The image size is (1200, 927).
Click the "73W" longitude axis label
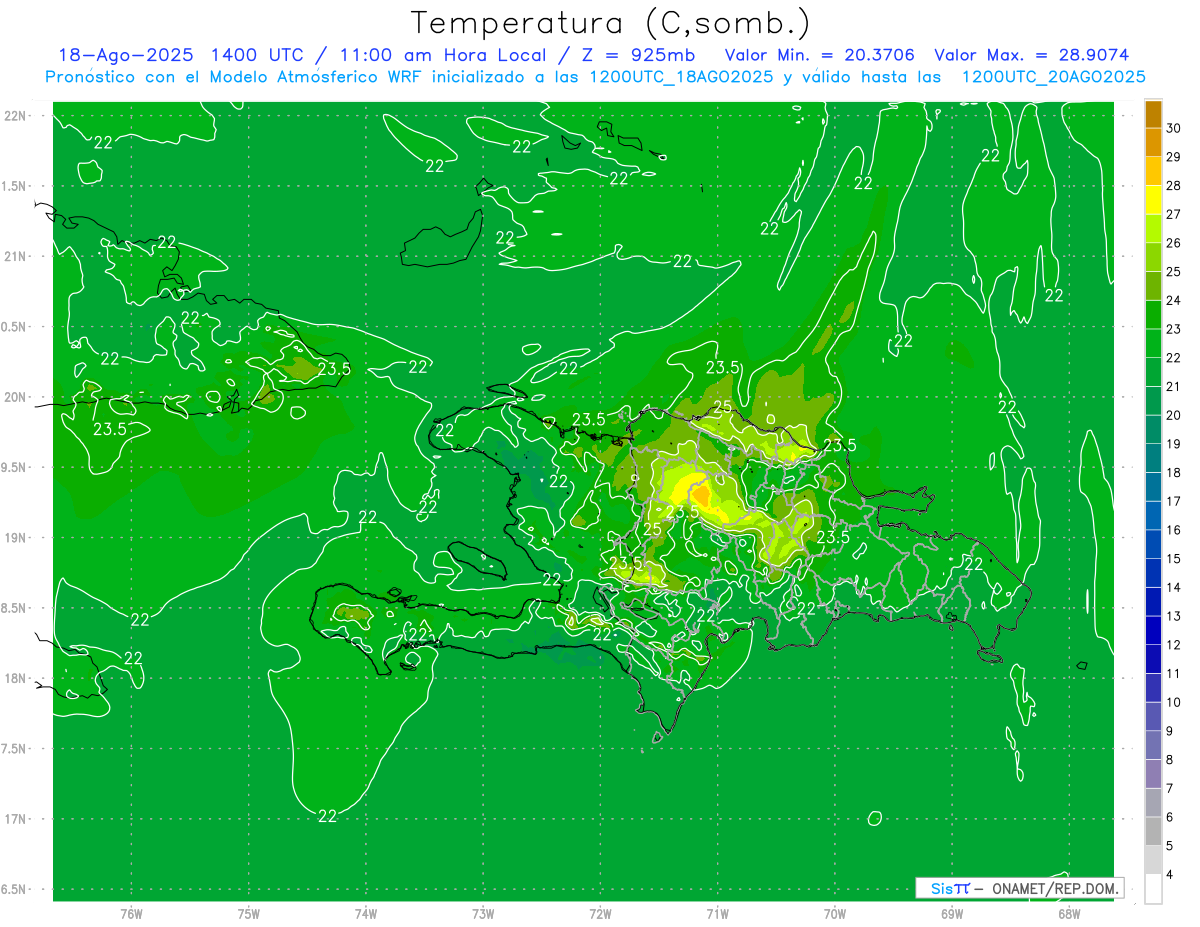coord(483,913)
